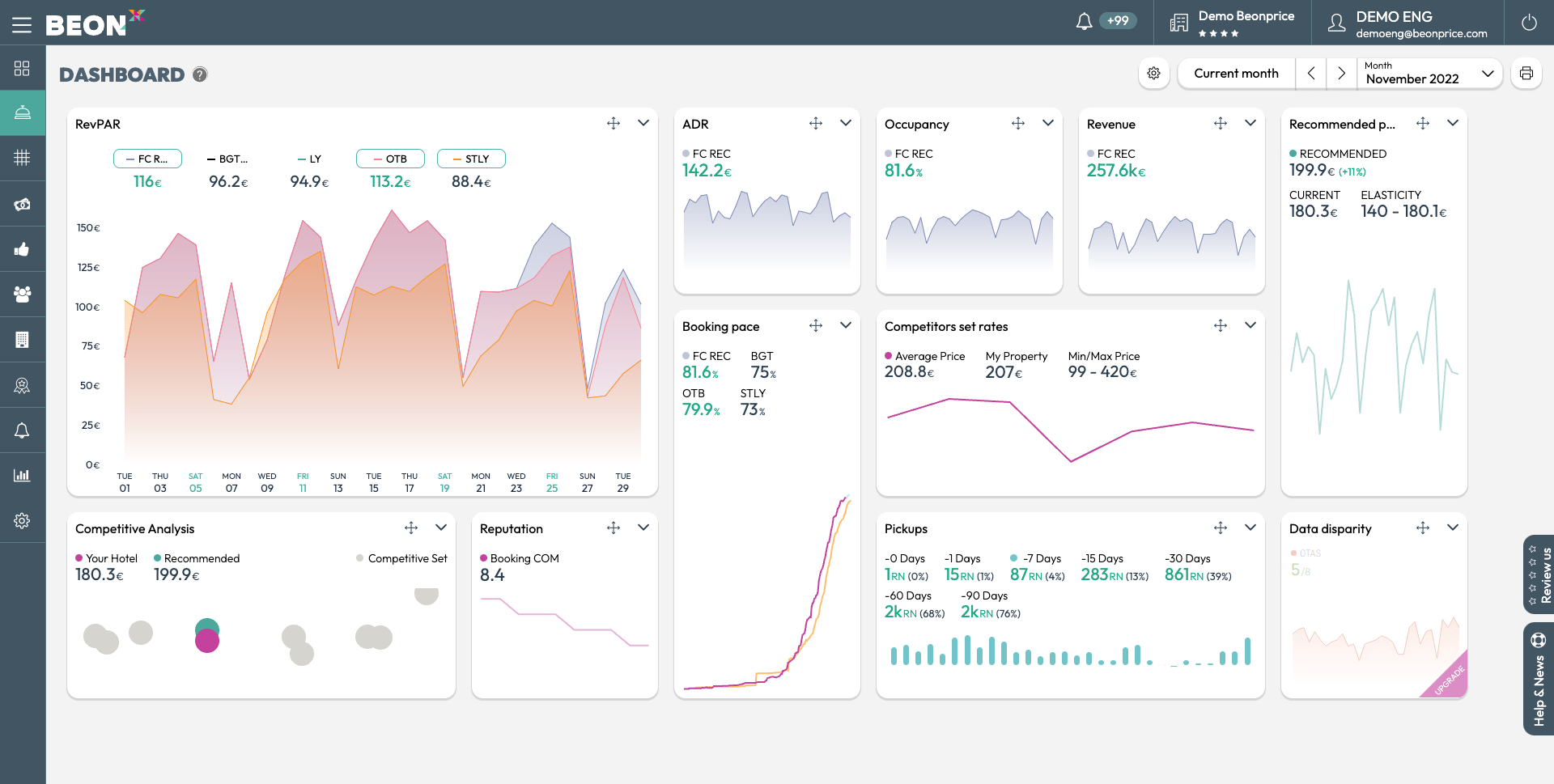Open the DEMO ENG user account menu
1554x784 pixels.
coord(1408,23)
